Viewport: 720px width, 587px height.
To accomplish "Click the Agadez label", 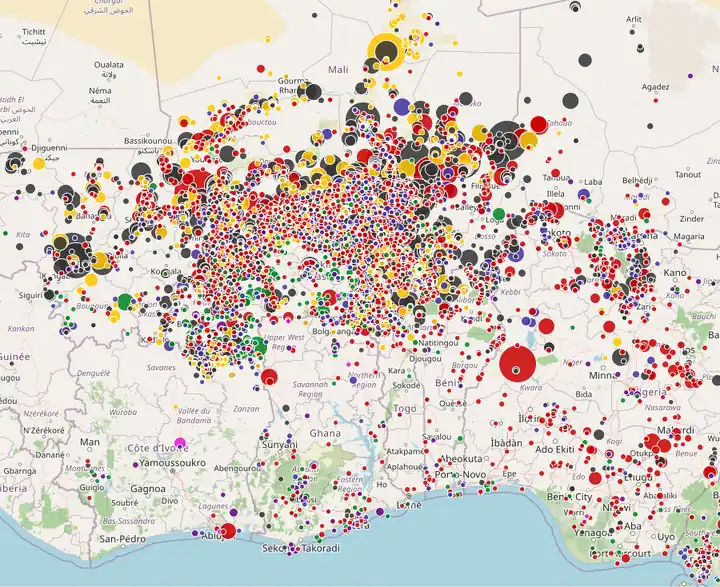I will [655, 87].
